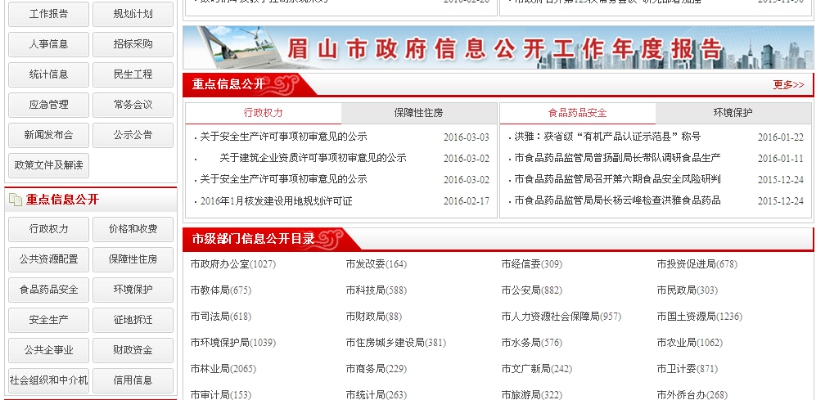Open 公共企事业 button in the sidebar
Screen dimensions: 817x400
[x=48, y=351]
